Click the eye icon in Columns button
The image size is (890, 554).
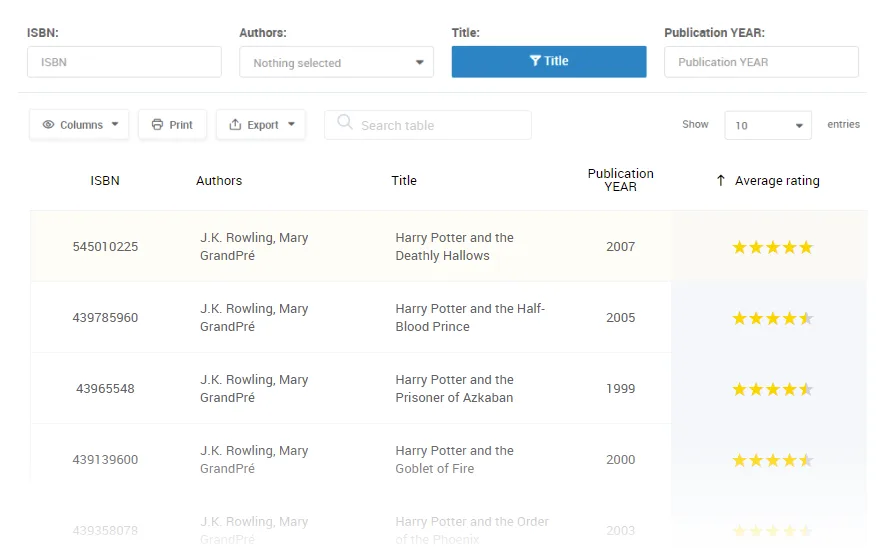coord(48,125)
